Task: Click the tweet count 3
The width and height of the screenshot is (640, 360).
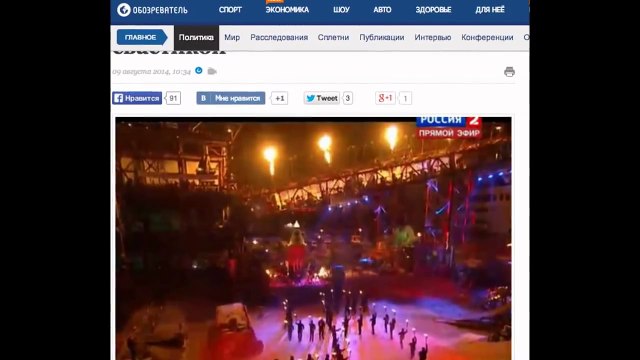Action: click(x=348, y=98)
